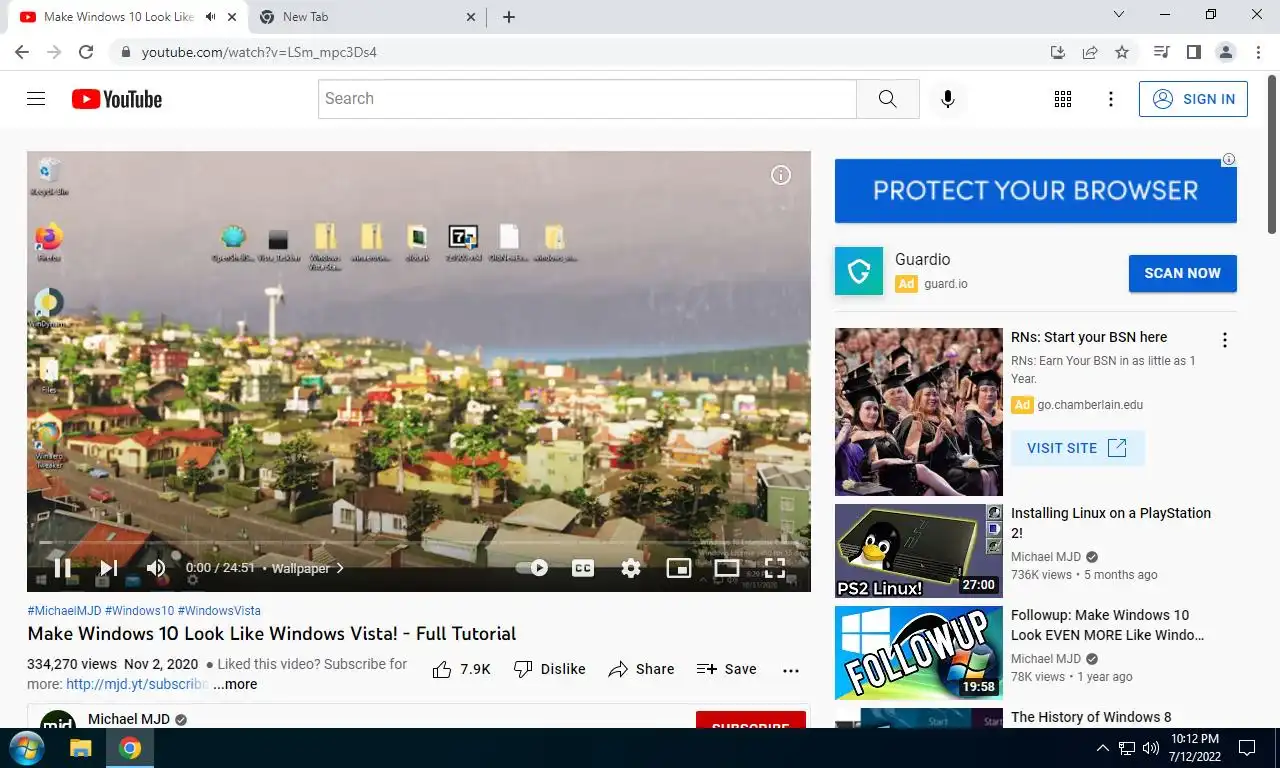Open a new Chrome tab
Screen dimensions: 1280x768
[508, 17]
